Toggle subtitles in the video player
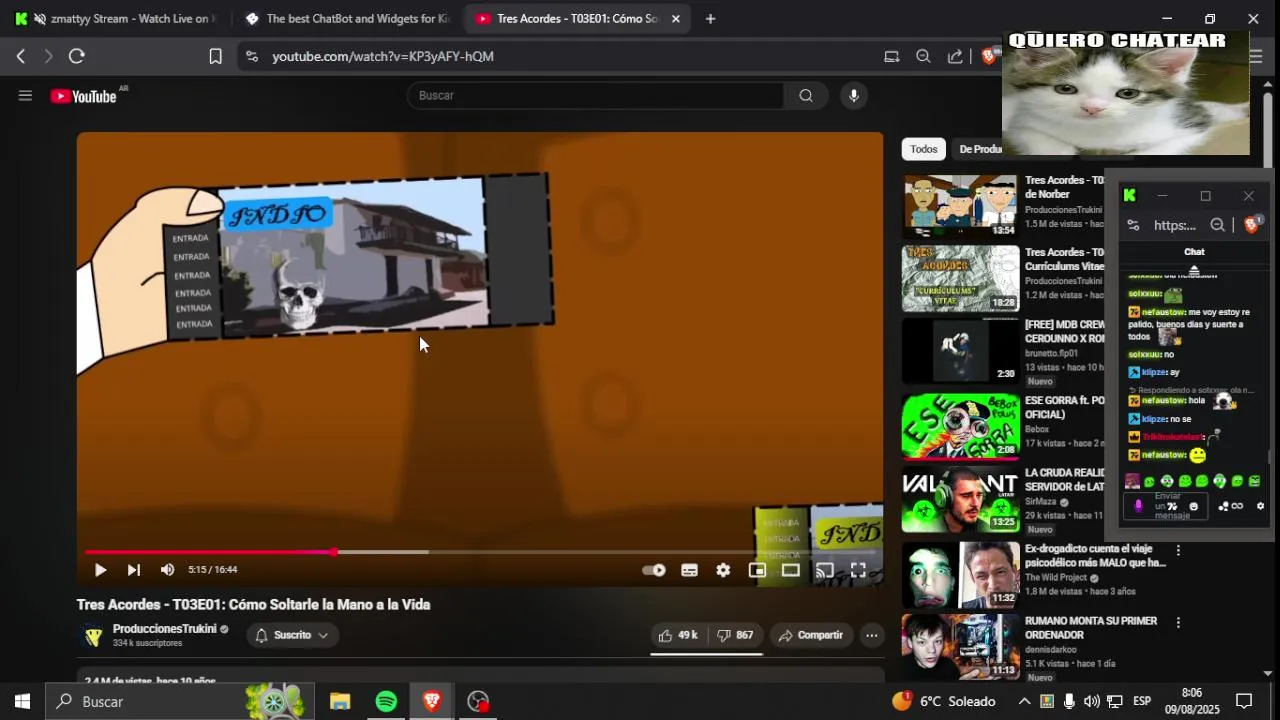The height and width of the screenshot is (720, 1280). click(x=689, y=570)
